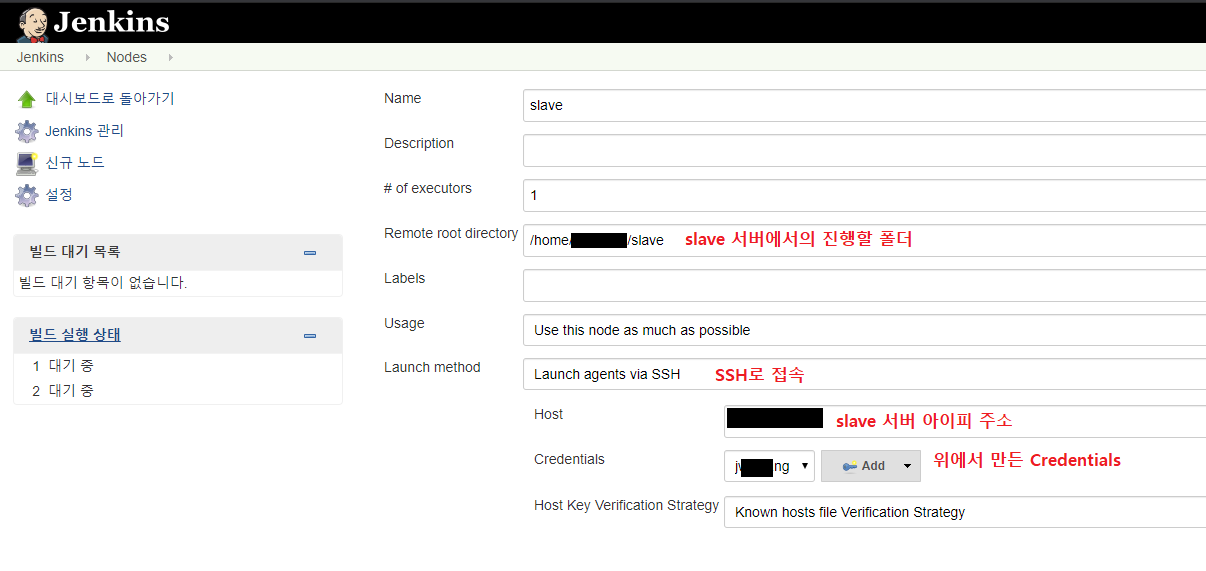The height and width of the screenshot is (571, 1206).
Task: Expand the Add button dropdown arrow
Action: point(908,466)
